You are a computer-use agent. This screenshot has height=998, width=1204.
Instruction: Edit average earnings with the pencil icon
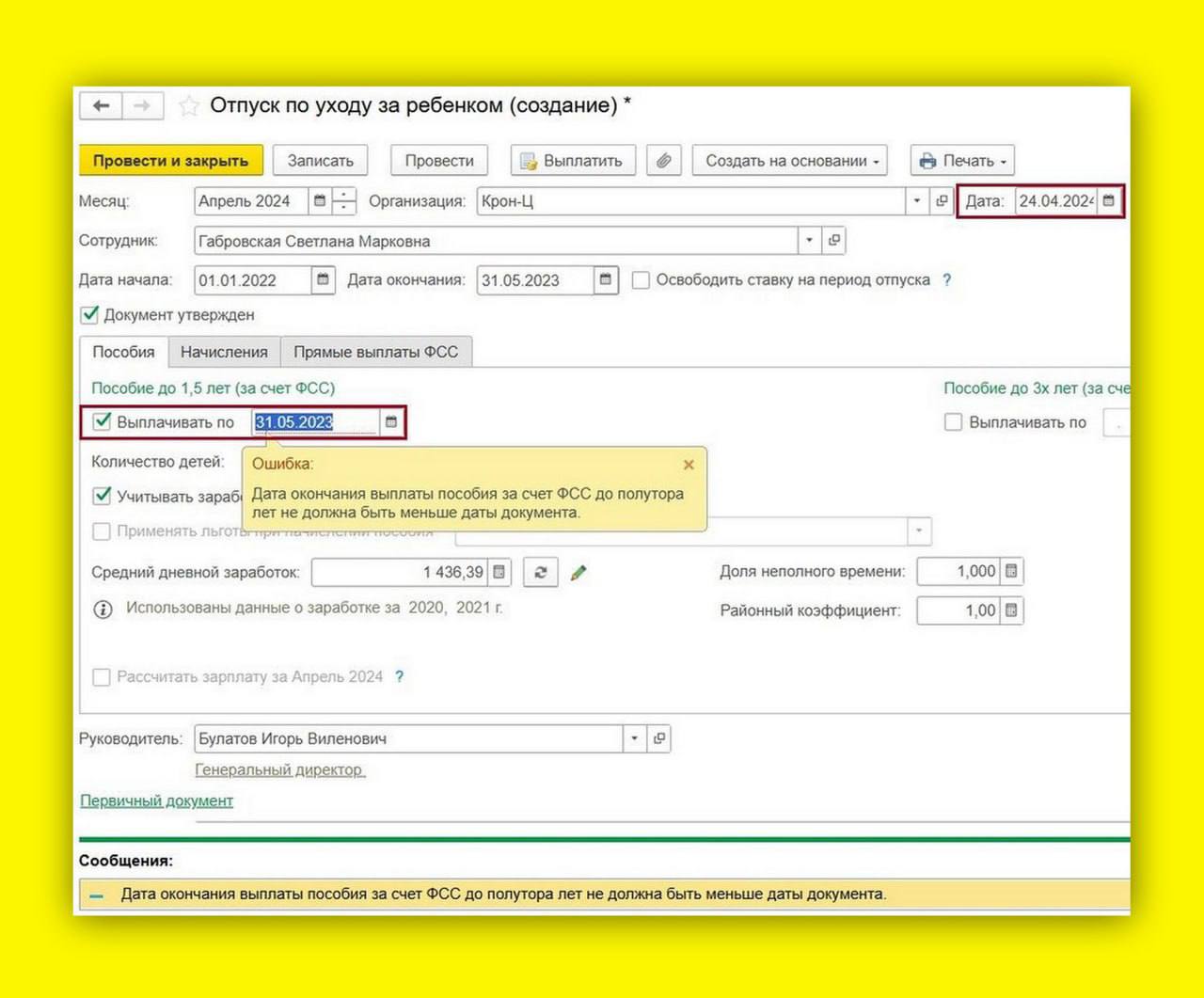(x=578, y=572)
